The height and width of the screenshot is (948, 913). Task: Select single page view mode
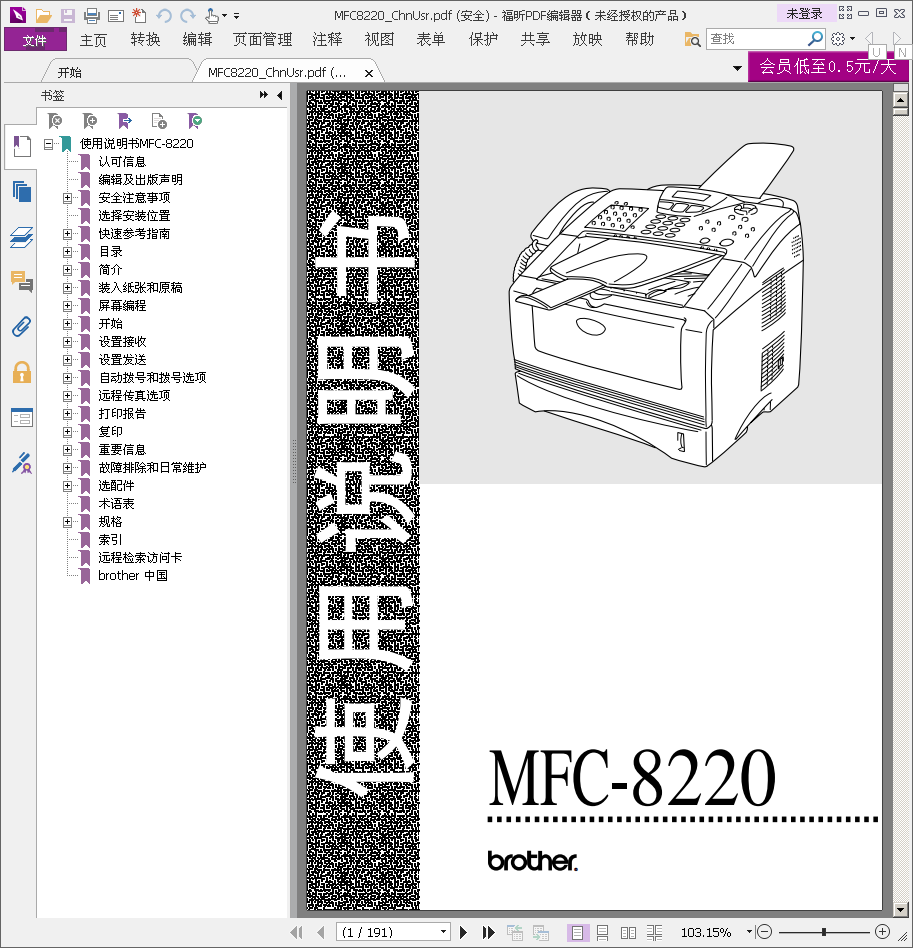point(577,933)
